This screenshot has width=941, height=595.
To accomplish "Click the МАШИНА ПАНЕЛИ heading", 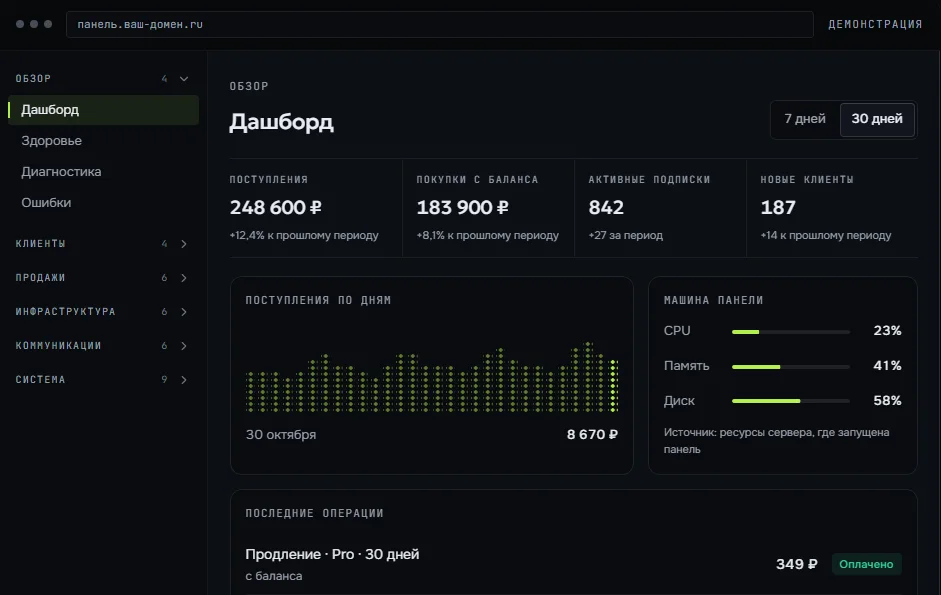I will click(714, 300).
